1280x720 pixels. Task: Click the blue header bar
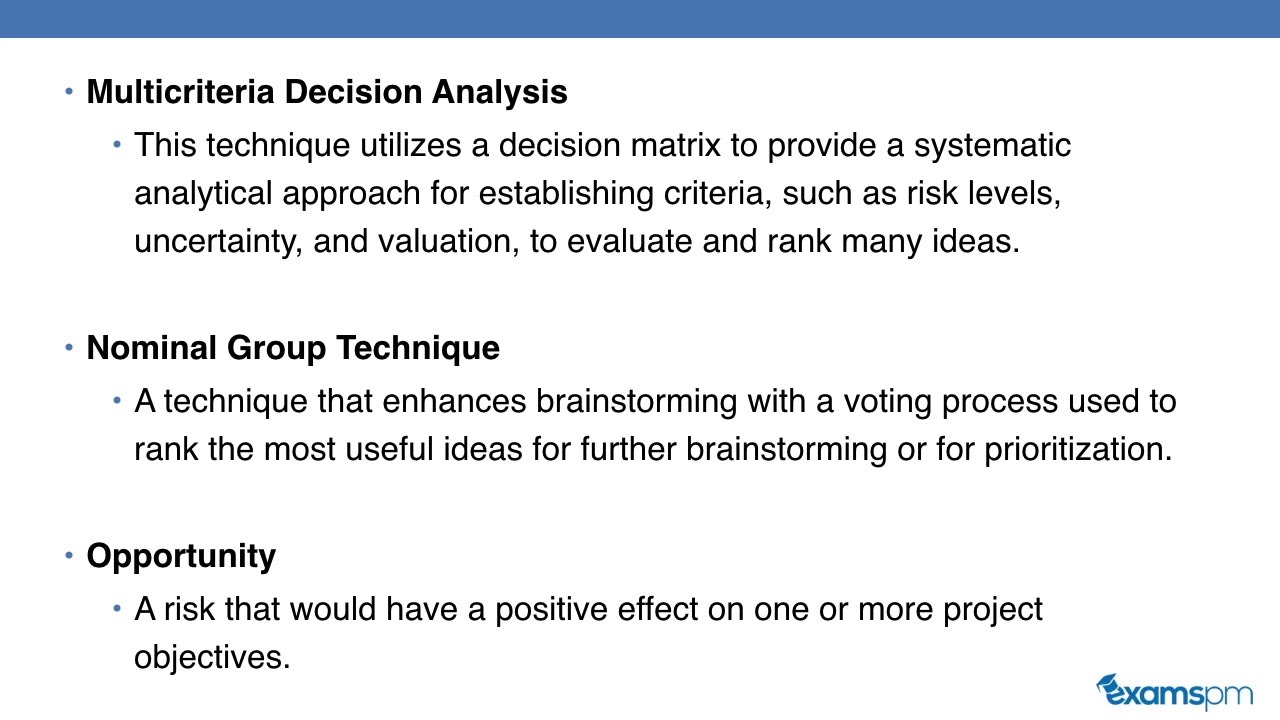[x=640, y=18]
